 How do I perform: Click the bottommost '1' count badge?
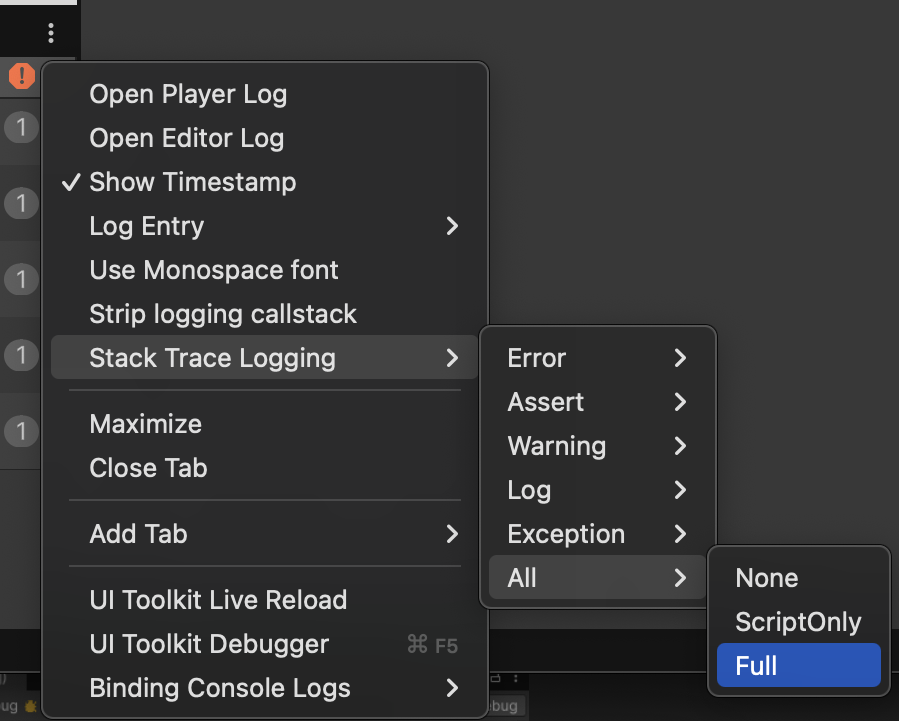22,431
